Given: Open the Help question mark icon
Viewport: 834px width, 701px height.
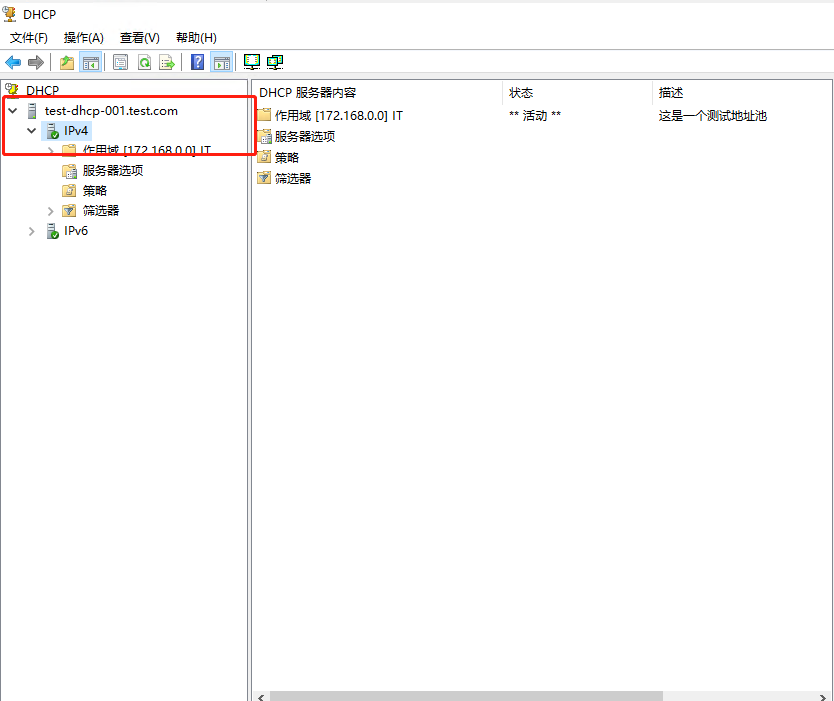Looking at the screenshot, I should [x=197, y=63].
